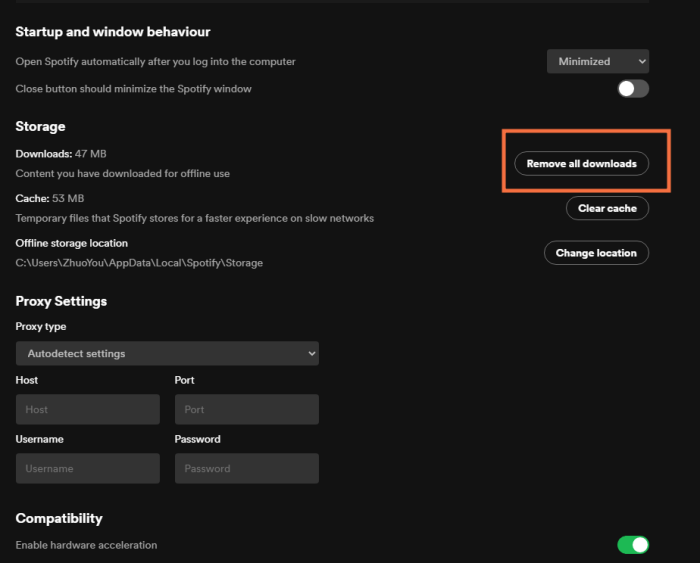This screenshot has width=700, height=563.
Task: Click the Storage section heading
Action: pyautogui.click(x=40, y=126)
